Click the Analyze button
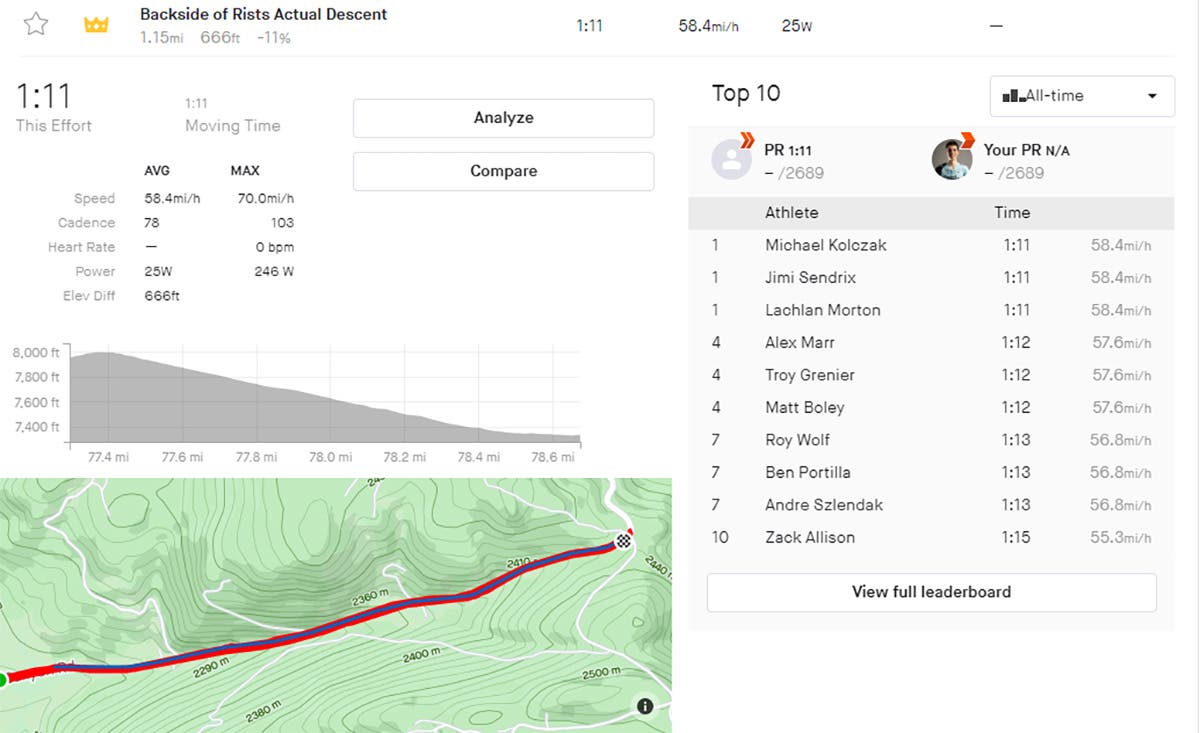Viewport: 1200px width, 733px height. click(503, 118)
